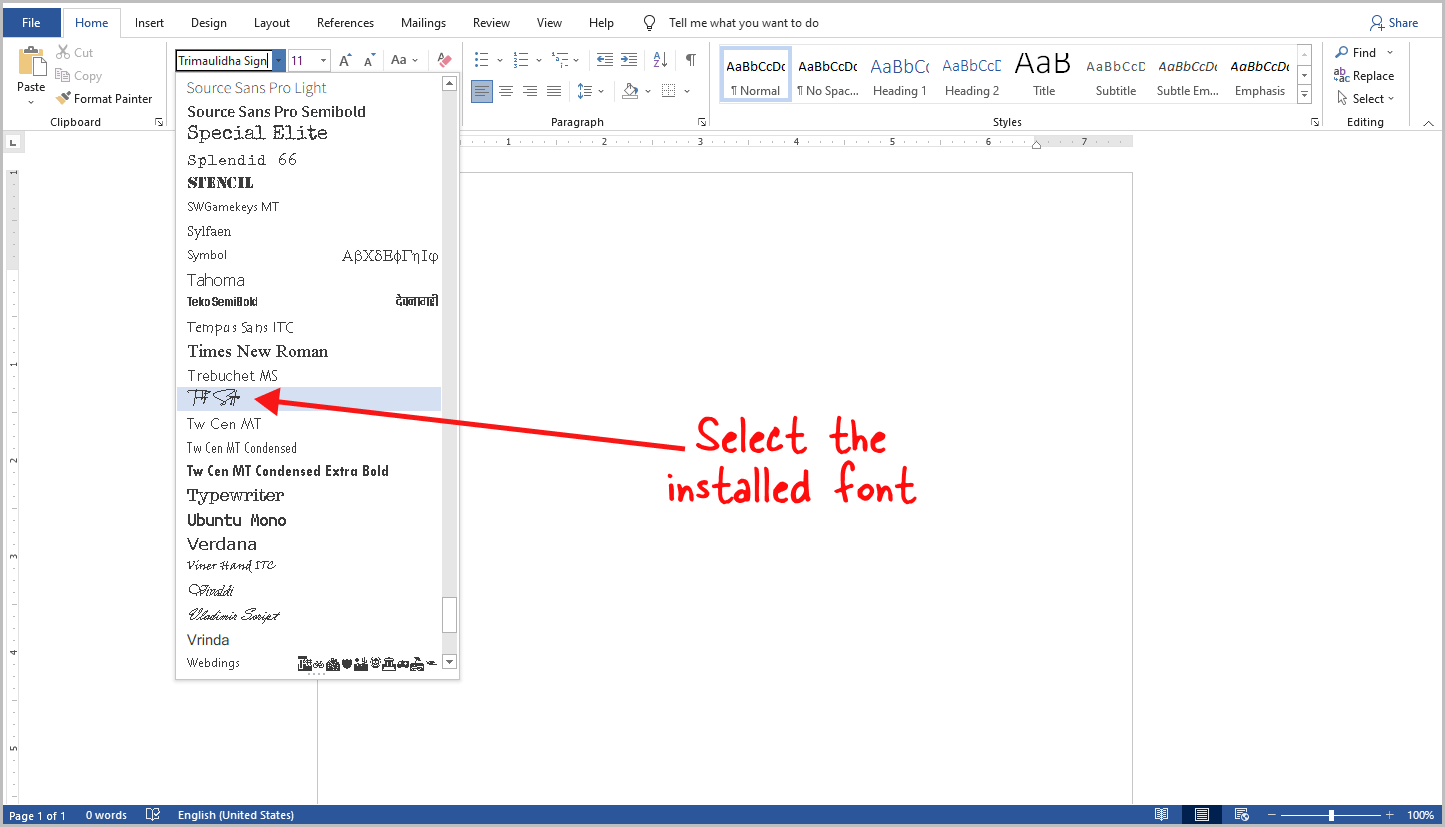Click the Sort icon in Paragraph group
1445x827 pixels.
coord(659,60)
